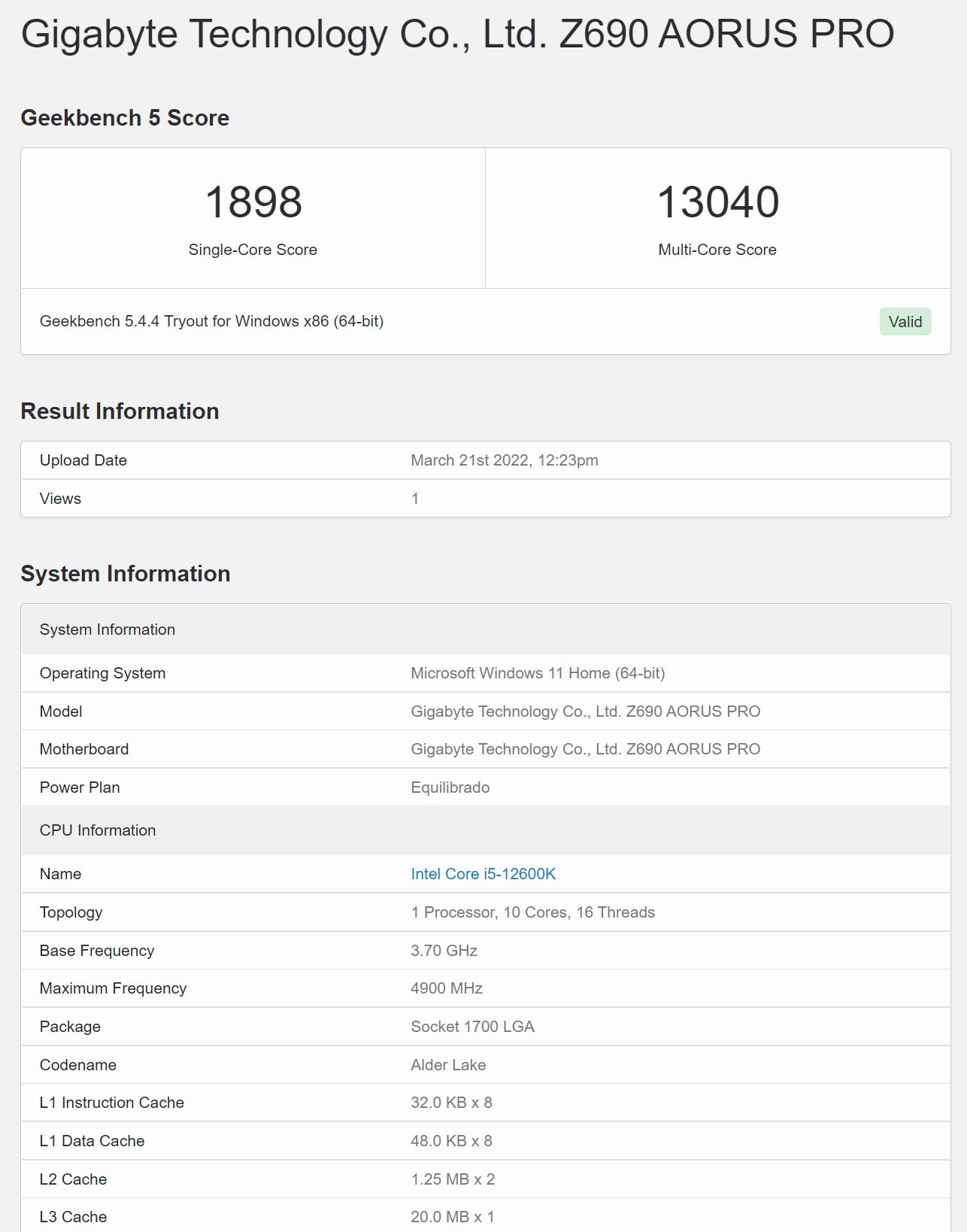Select the upload date March 21st 2022
The image size is (967, 1232).
pos(505,460)
